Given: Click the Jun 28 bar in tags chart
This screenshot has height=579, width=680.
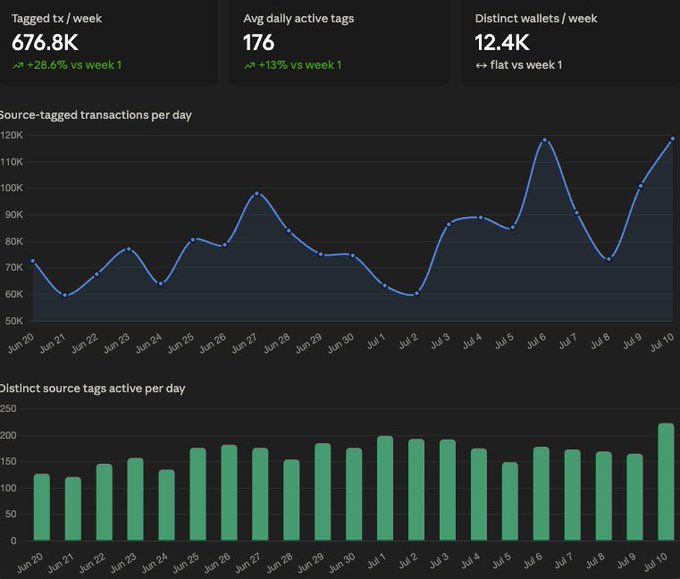Looking at the screenshot, I should 291,500.
